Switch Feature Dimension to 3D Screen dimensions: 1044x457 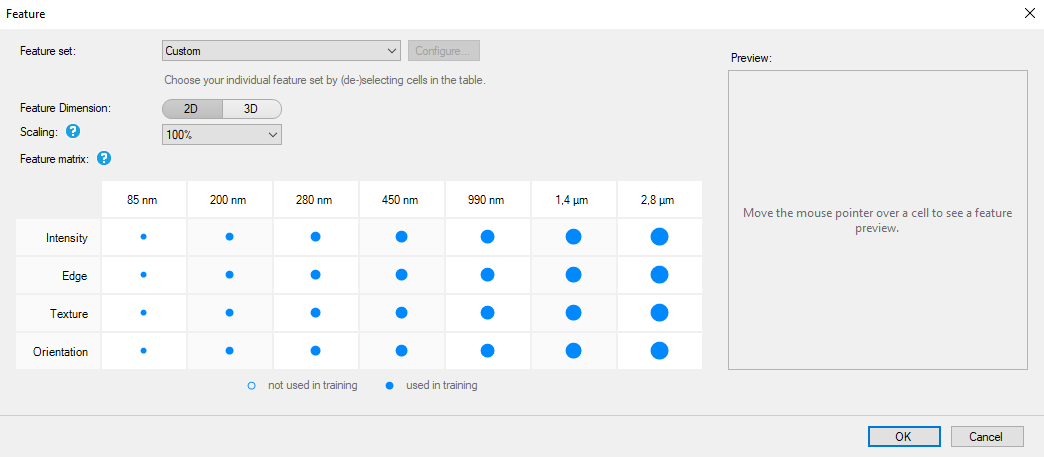pos(251,109)
